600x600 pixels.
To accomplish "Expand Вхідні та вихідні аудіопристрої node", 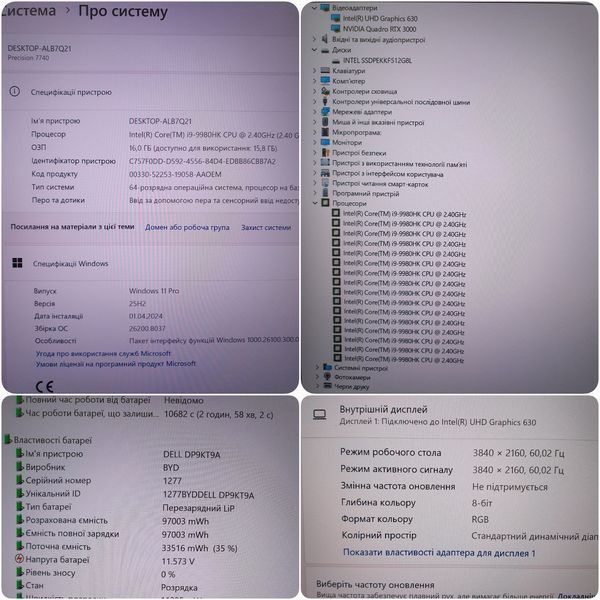I will click(315, 39).
